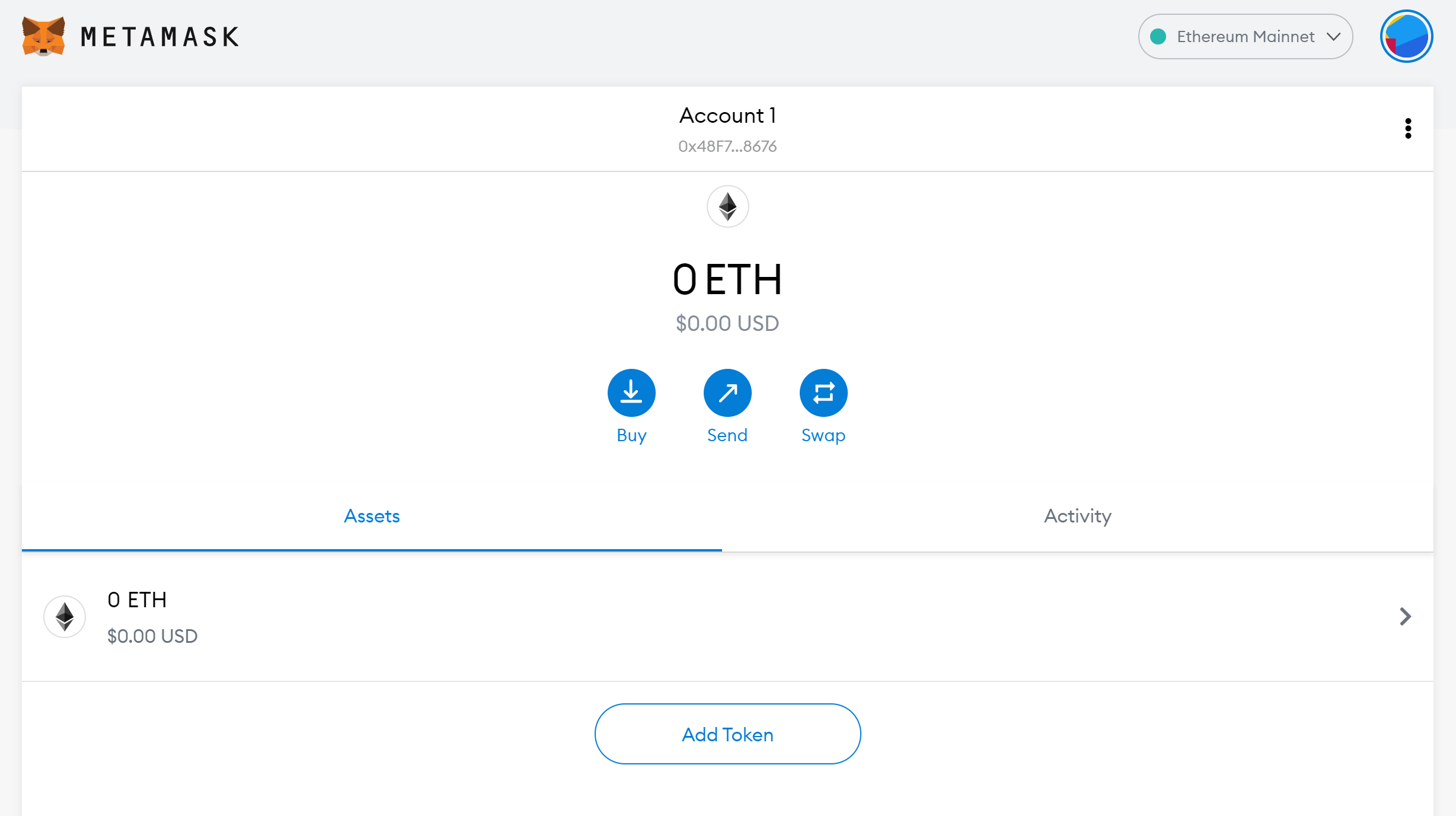The width and height of the screenshot is (1456, 816).
Task: Click the Ethereum logo above the balance
Action: click(x=727, y=206)
